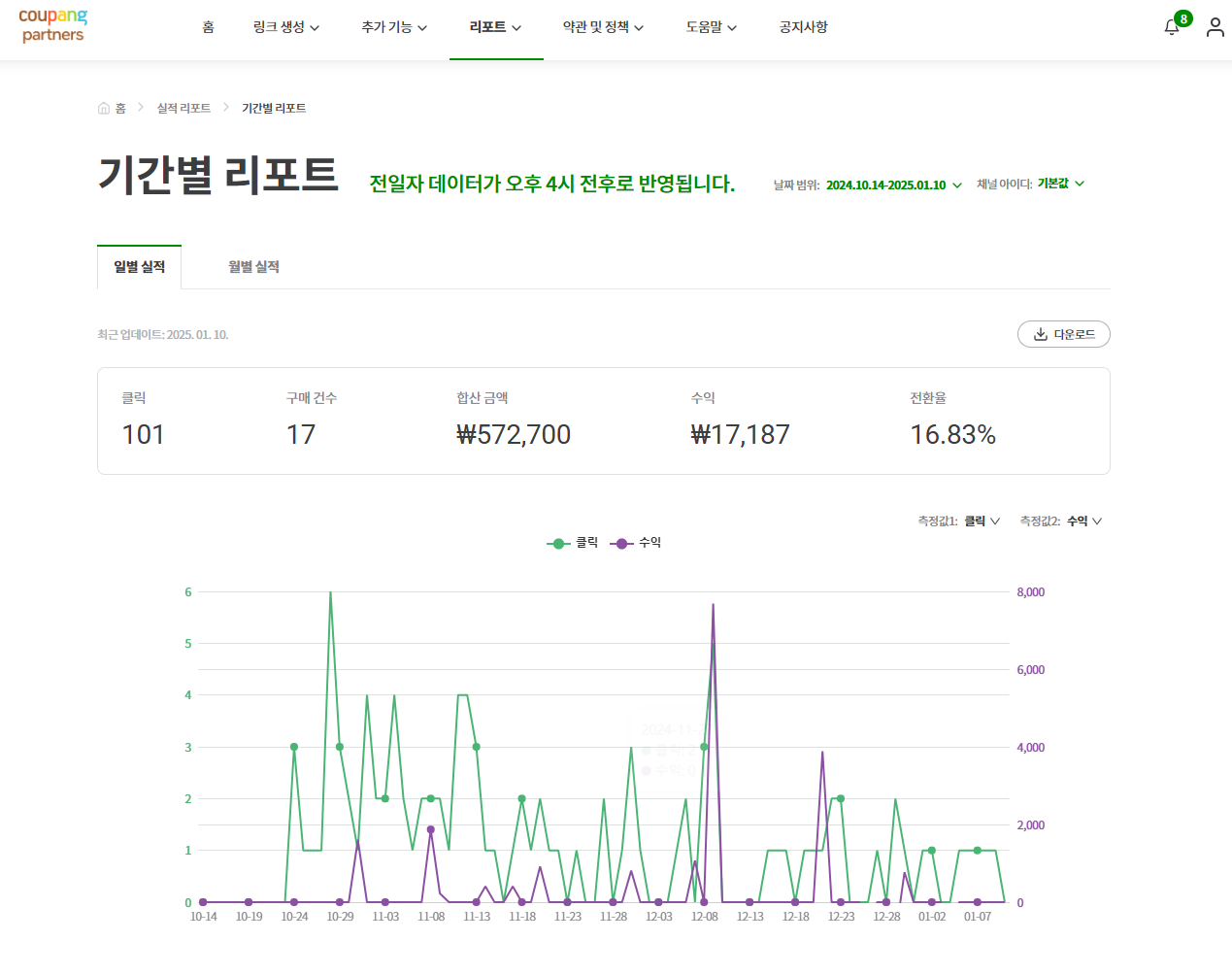Click the 수익 value ₩17,187
1232x975 pixels.
740,434
